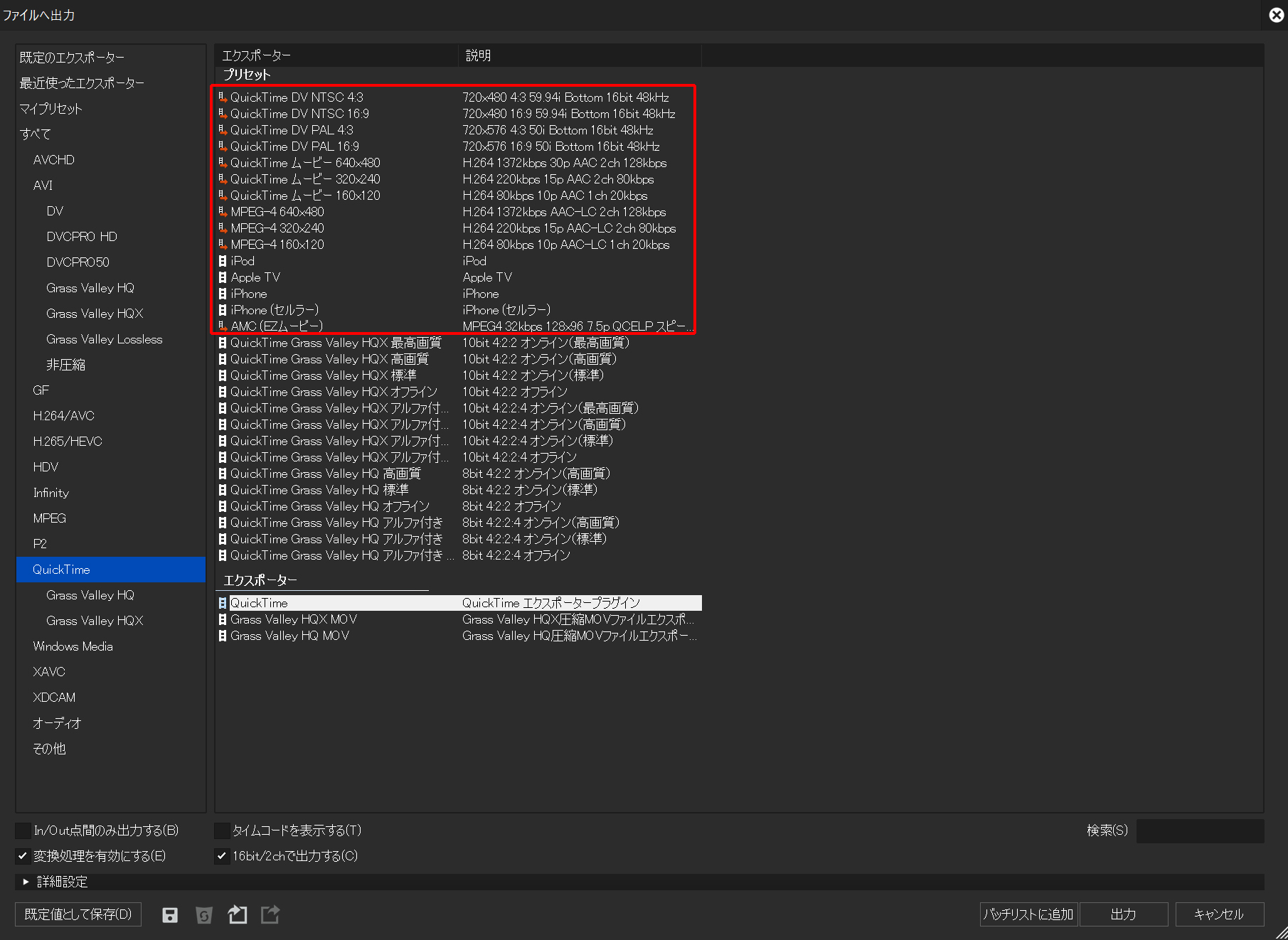Expand the 詳細設定 section

[x=26, y=882]
